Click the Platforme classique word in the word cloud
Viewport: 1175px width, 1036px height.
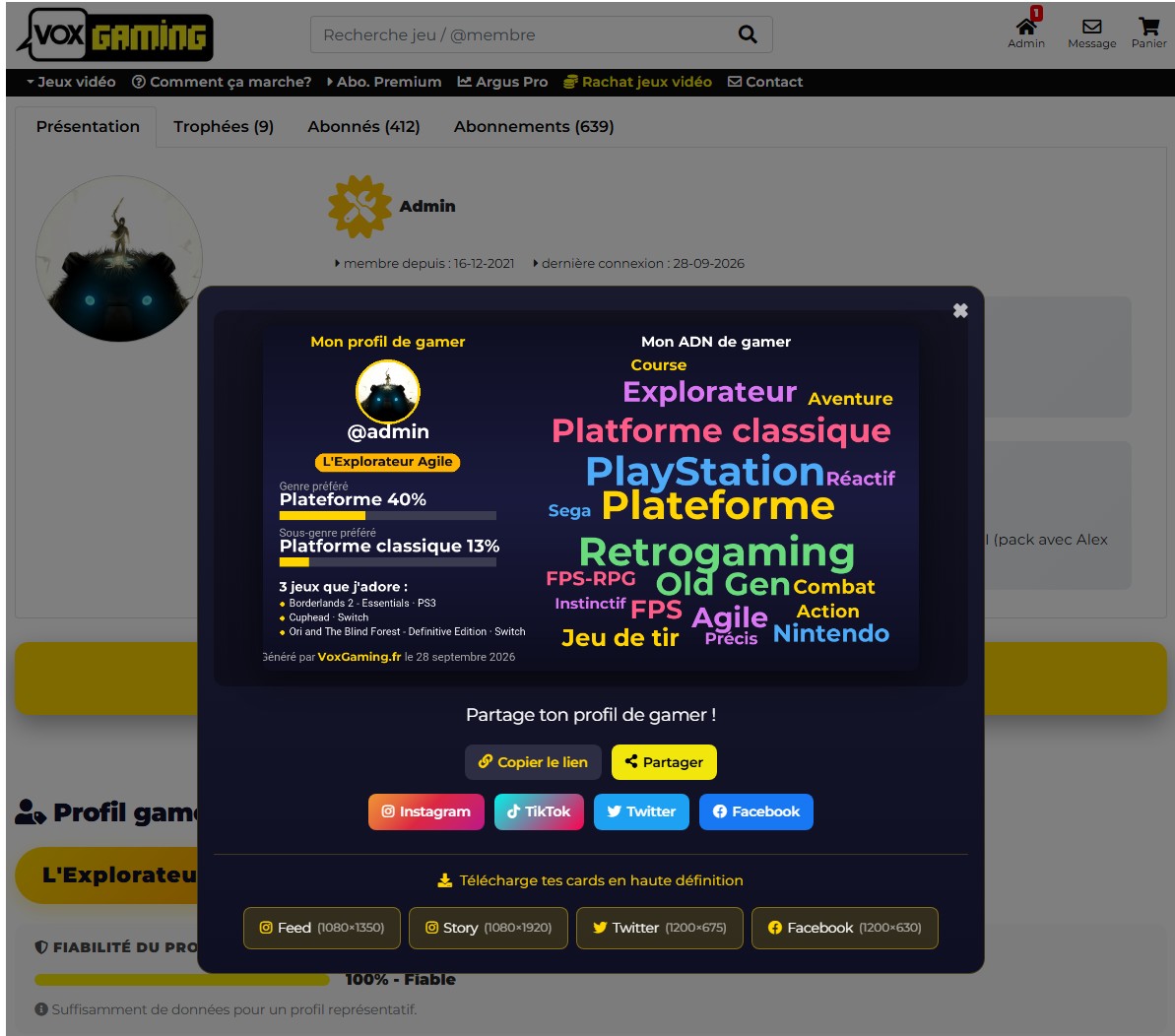click(x=721, y=430)
